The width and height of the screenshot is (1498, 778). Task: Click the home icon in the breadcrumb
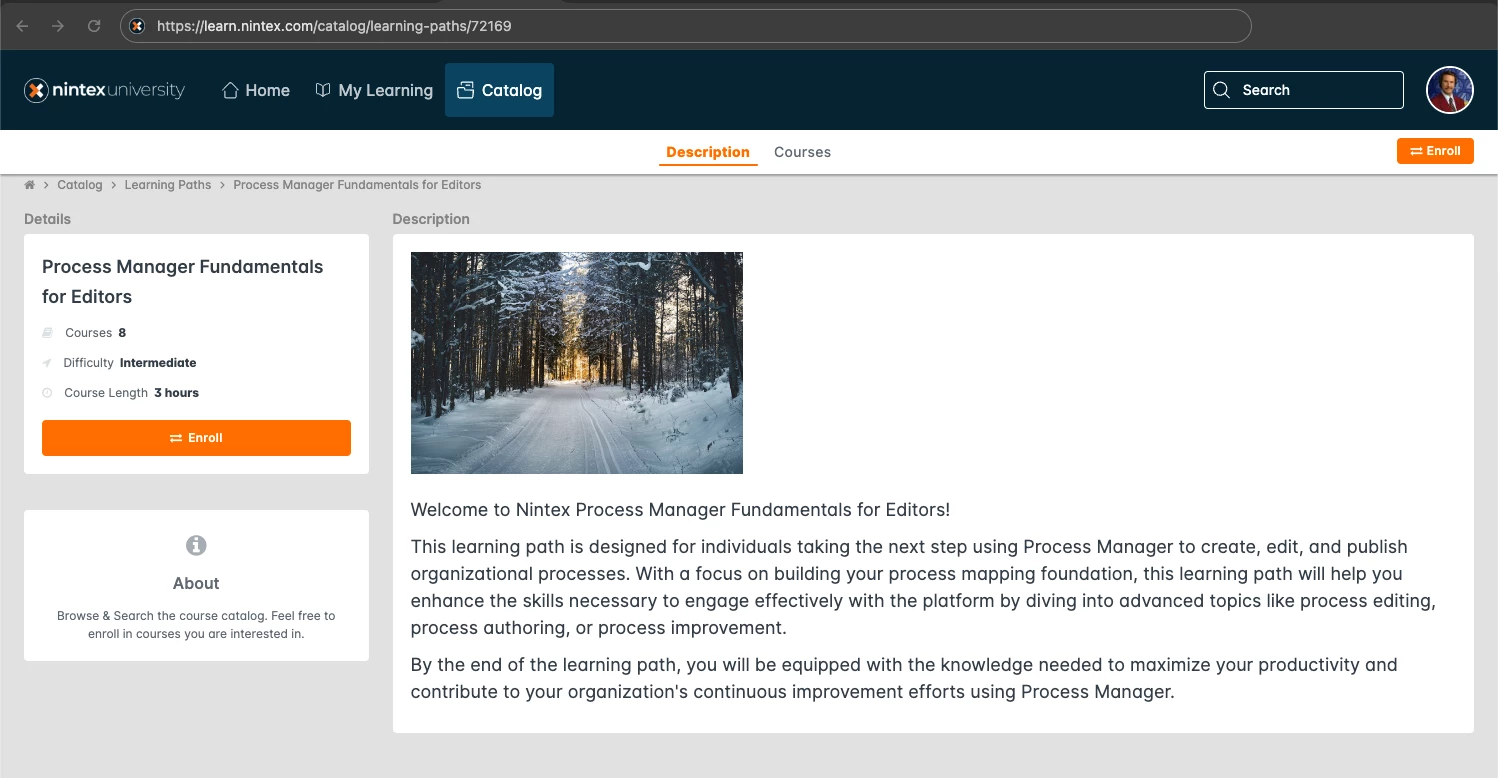click(x=30, y=185)
